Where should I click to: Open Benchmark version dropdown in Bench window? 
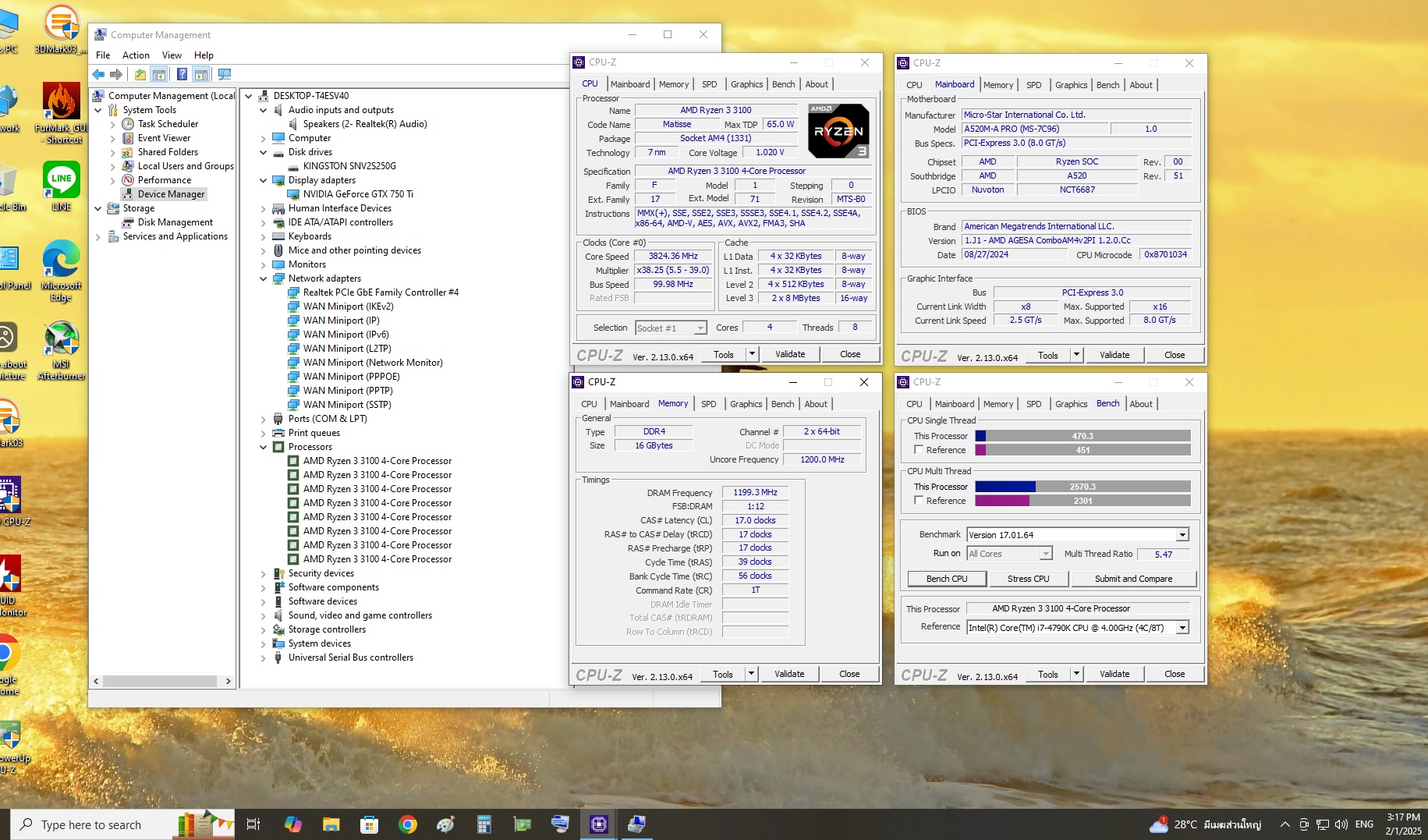[x=1182, y=535]
